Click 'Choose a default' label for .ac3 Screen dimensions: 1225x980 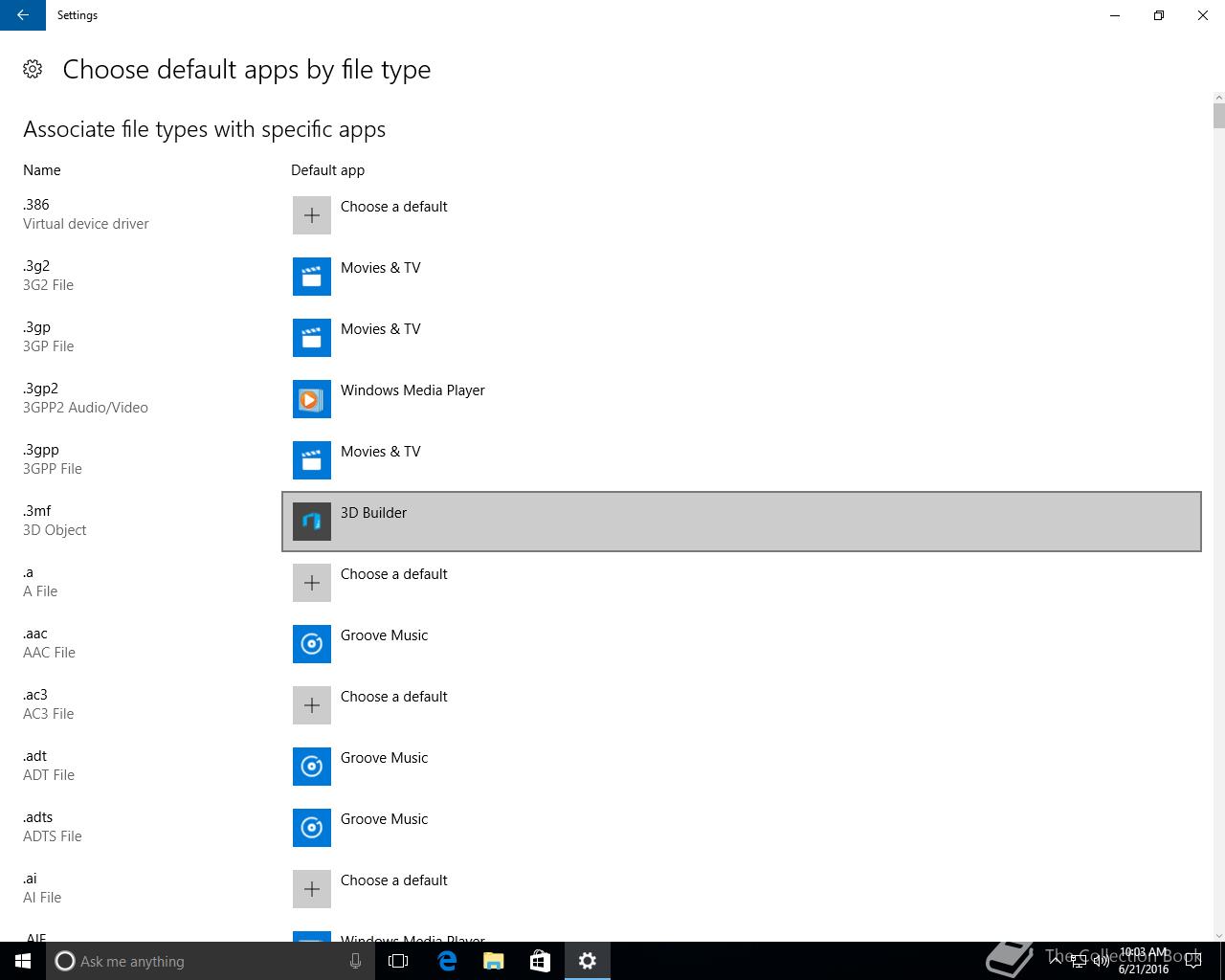pos(394,697)
